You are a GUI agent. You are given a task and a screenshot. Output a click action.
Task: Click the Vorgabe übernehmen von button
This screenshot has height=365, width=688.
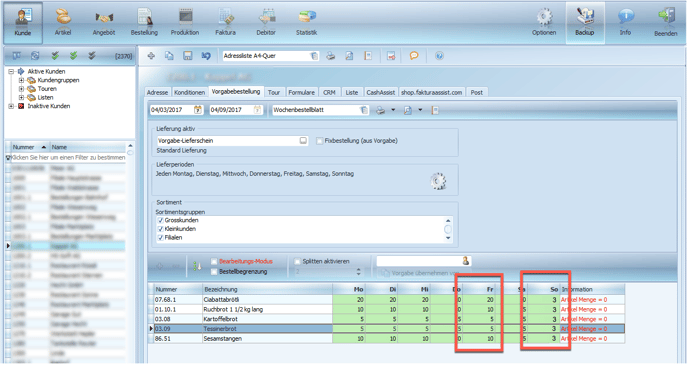(x=419, y=273)
